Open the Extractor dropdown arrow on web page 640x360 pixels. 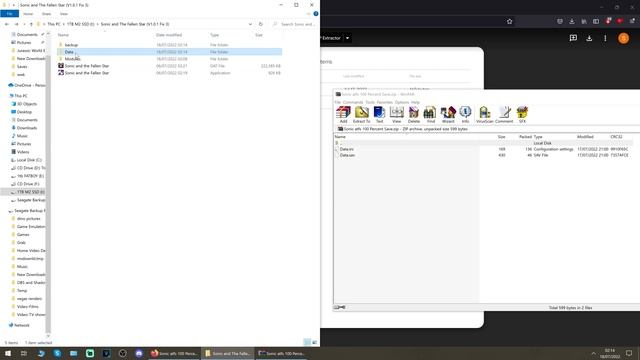[347, 38]
